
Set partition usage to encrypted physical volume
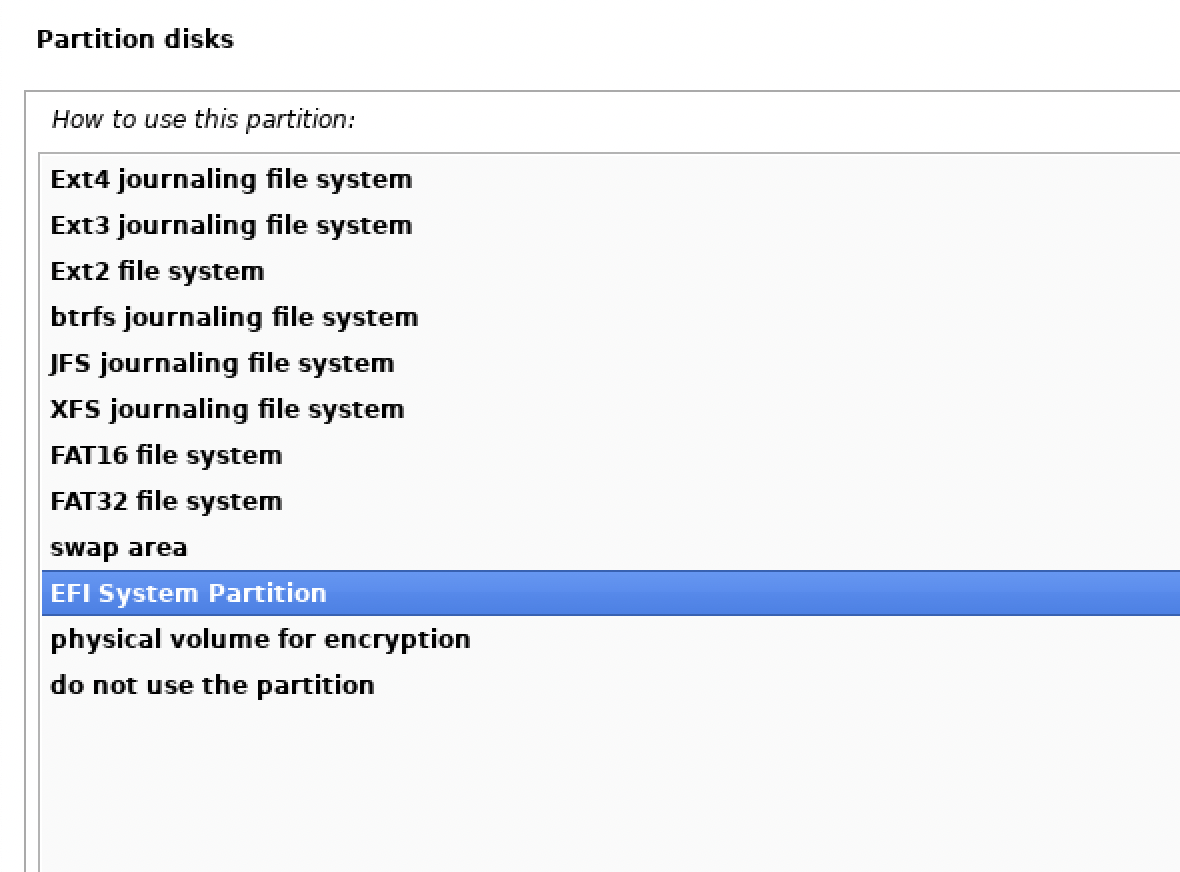[x=260, y=640]
